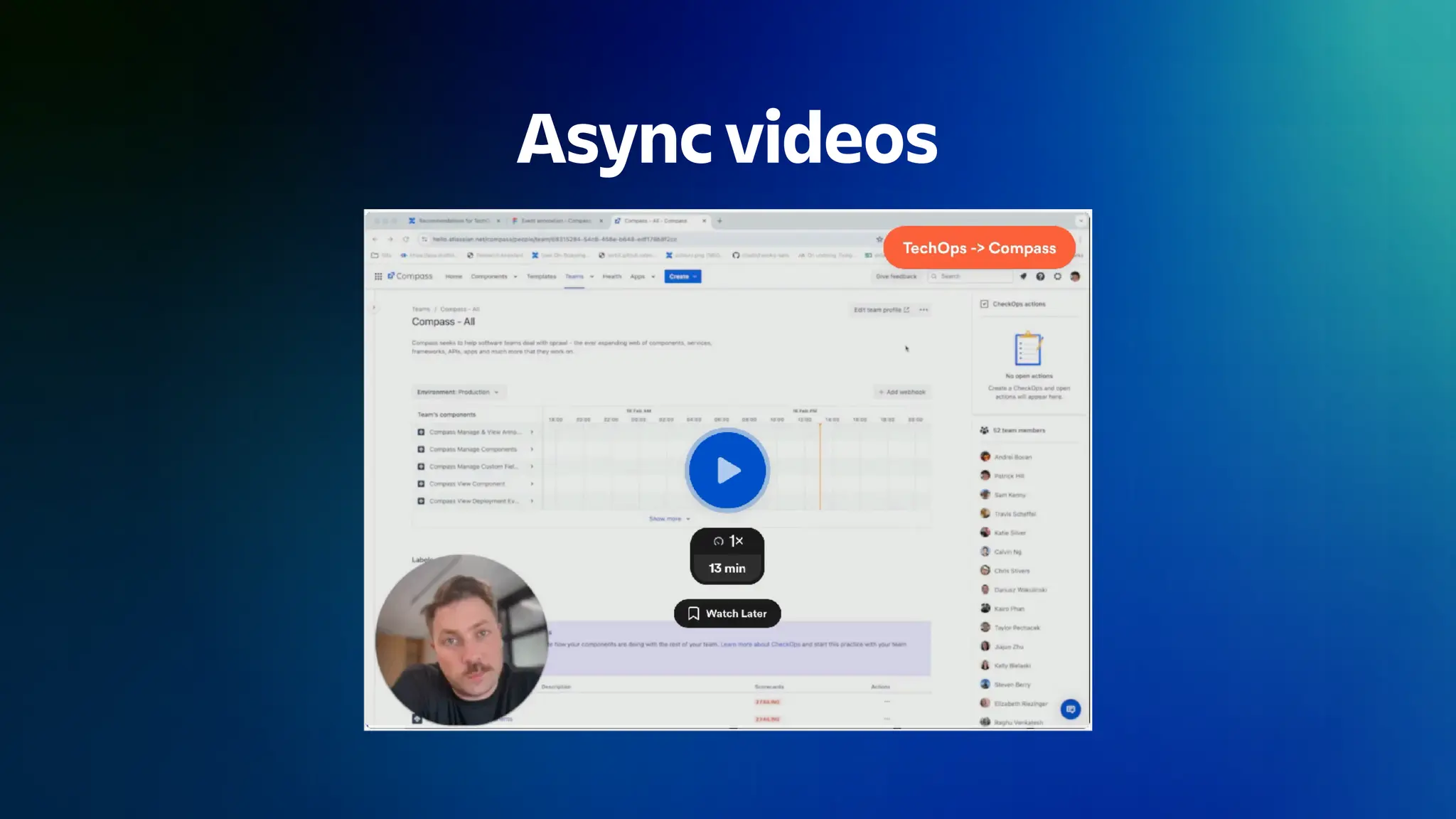Go to the Home nav item
Screen dimensions: 1456x819
pyautogui.click(x=454, y=277)
